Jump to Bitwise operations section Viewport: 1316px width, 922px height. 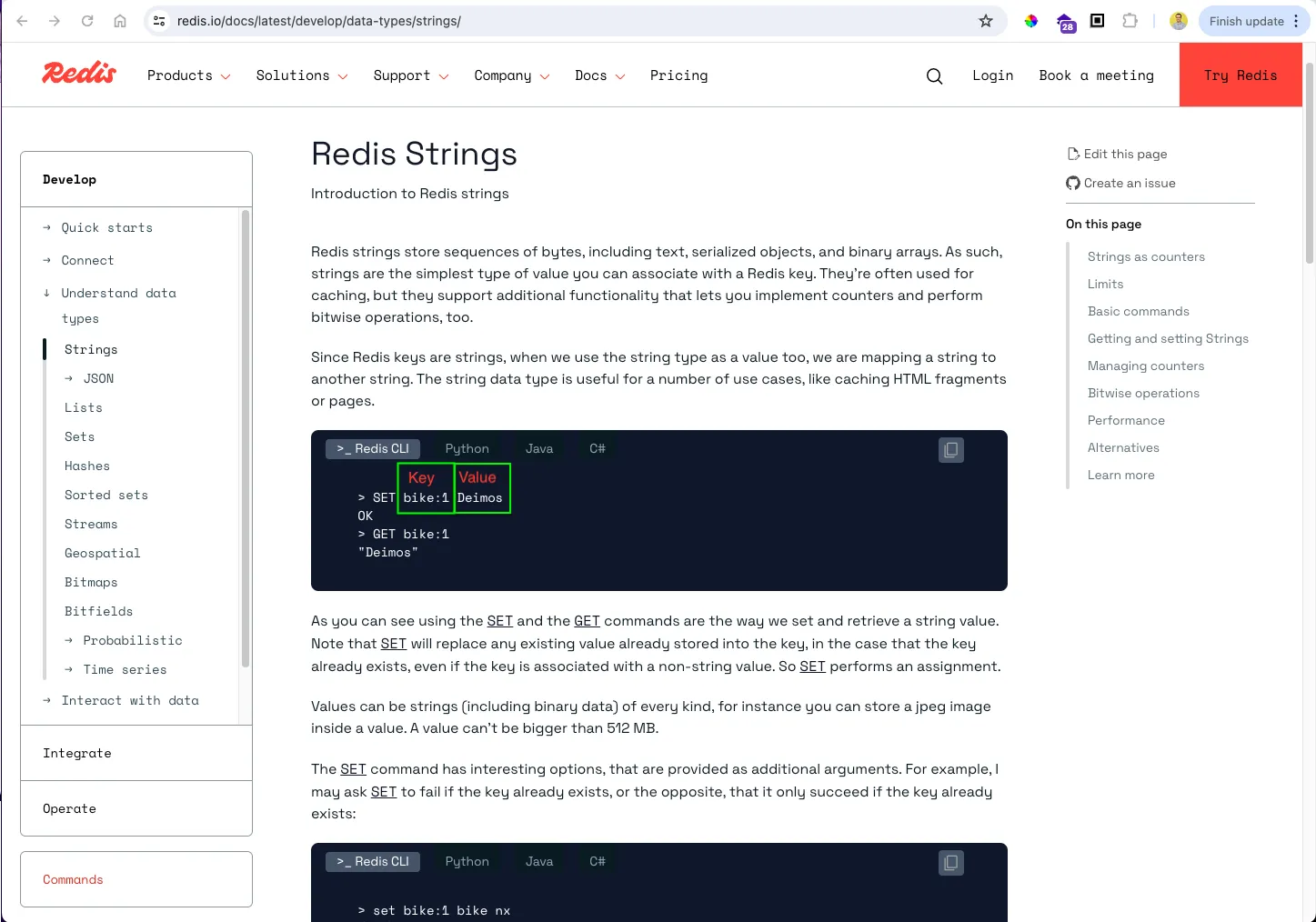1143,394
